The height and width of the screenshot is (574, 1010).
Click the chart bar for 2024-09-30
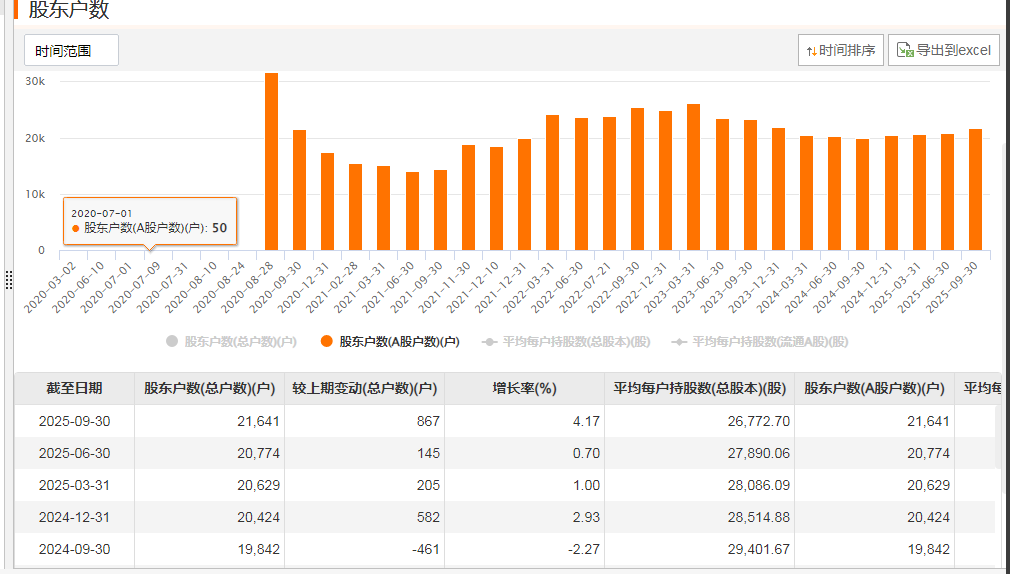coord(862,195)
